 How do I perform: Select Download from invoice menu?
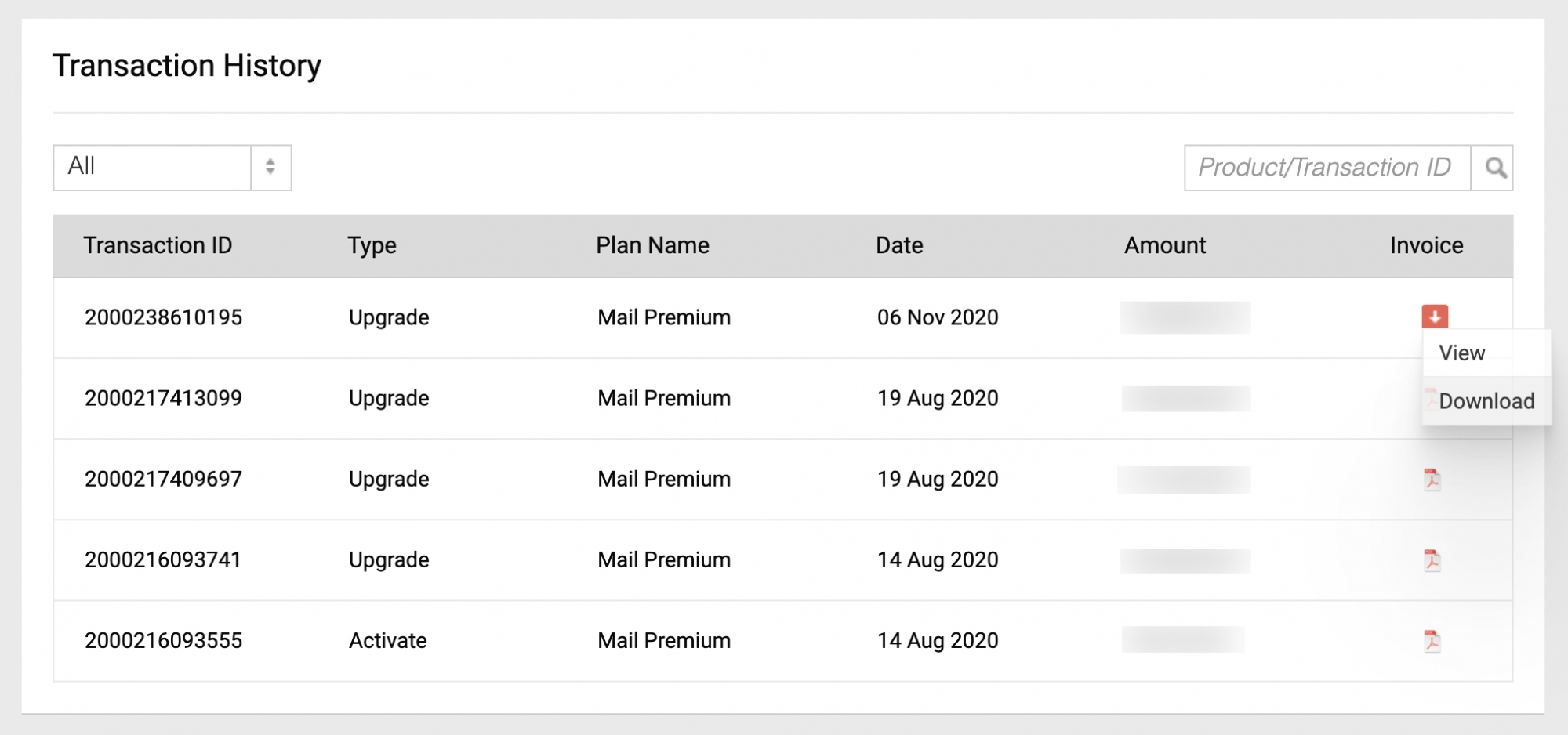pos(1486,401)
